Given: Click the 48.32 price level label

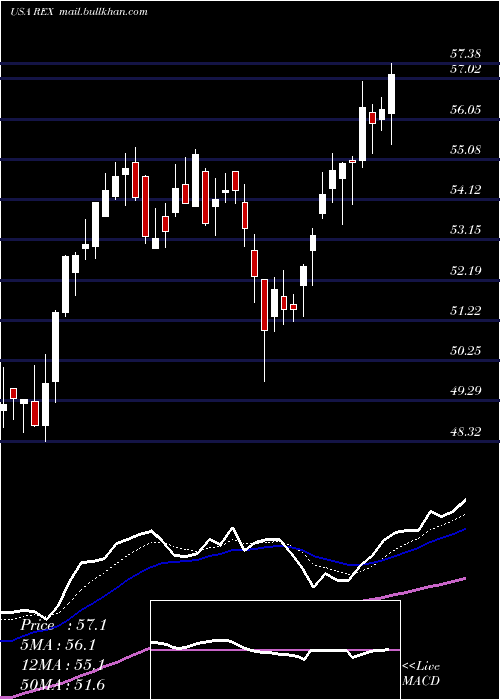Looking at the screenshot, I should coord(465,432).
